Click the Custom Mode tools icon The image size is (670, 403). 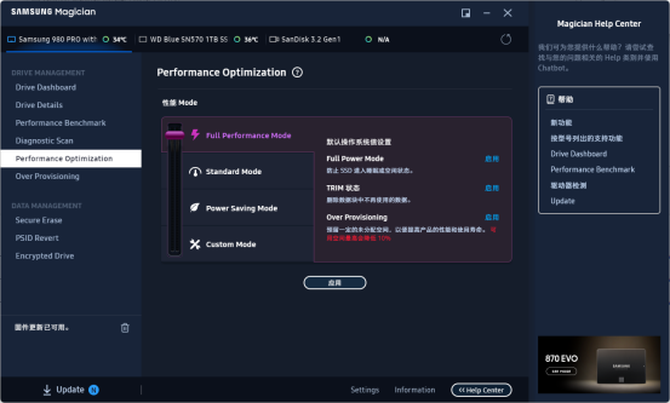pyautogui.click(x=195, y=244)
